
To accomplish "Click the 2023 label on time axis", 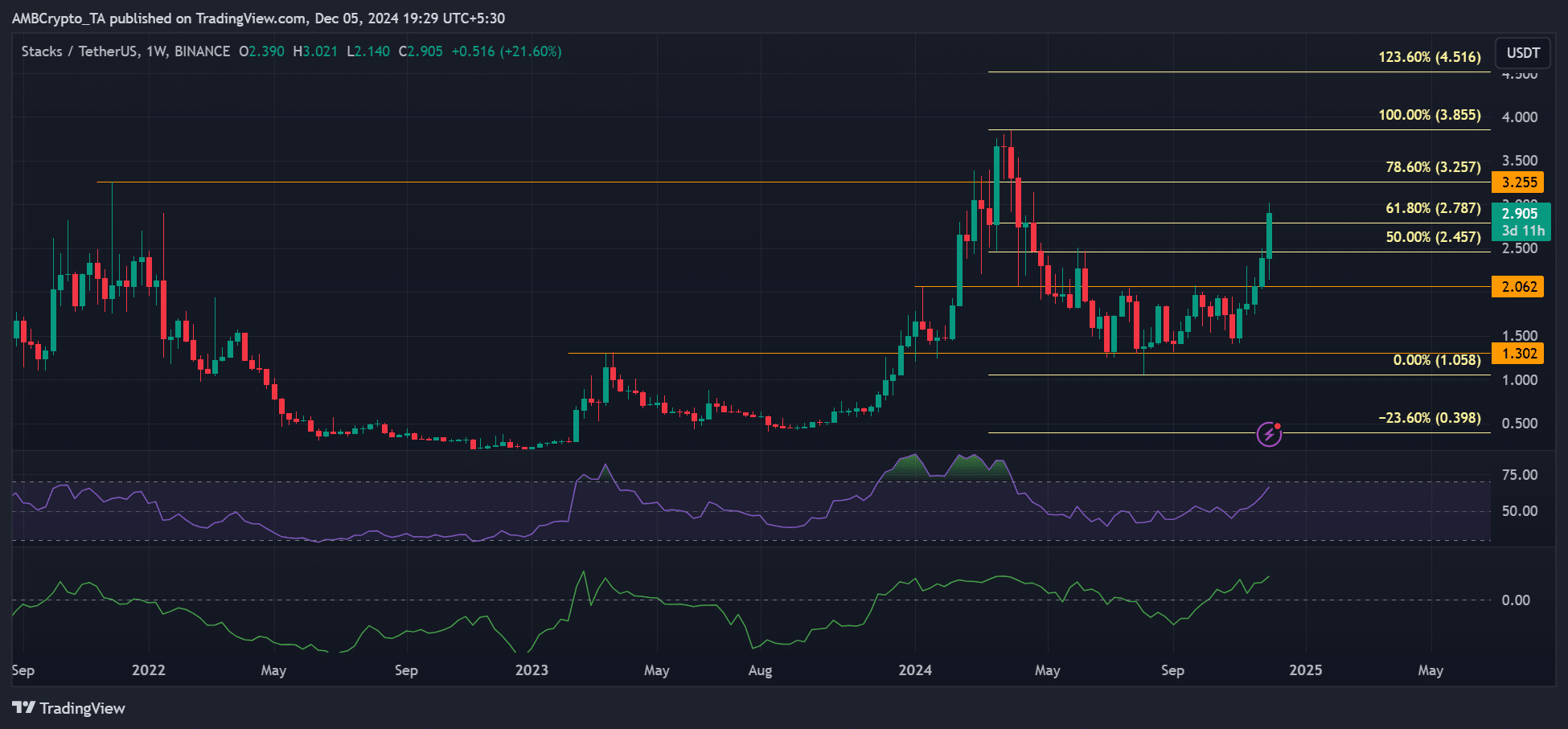I will click(532, 670).
